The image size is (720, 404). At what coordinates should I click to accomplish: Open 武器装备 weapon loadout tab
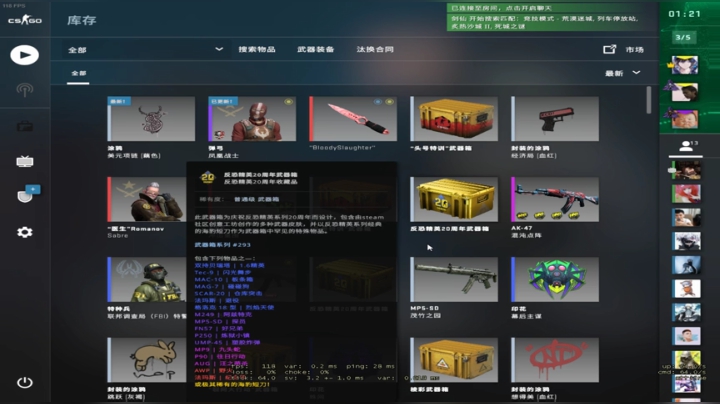[315, 50]
